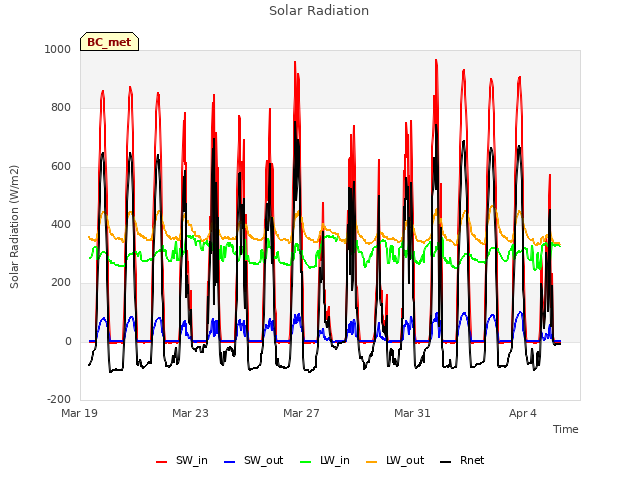Image resolution: width=640 pixels, height=480 pixels.
Task: Click the Solar Radiation chart title
Action: pyautogui.click(x=319, y=11)
